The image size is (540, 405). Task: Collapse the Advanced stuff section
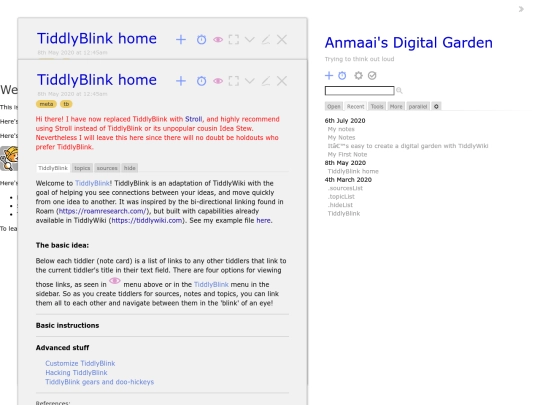tap(62, 348)
